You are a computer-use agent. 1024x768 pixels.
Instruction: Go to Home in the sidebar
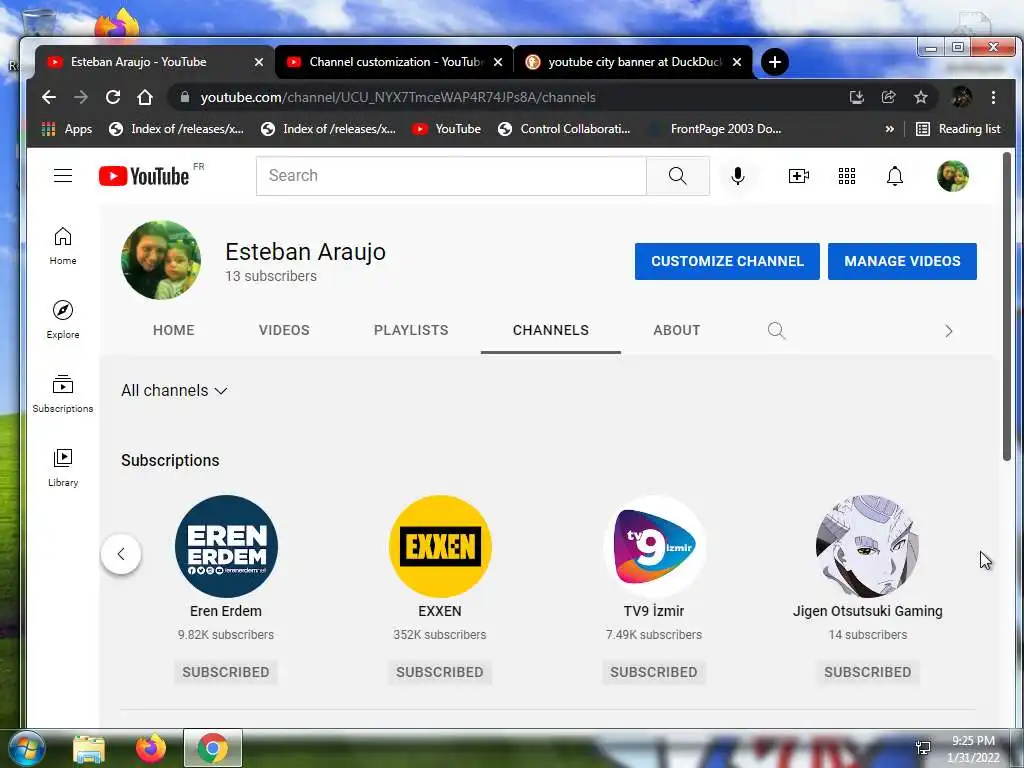point(63,246)
